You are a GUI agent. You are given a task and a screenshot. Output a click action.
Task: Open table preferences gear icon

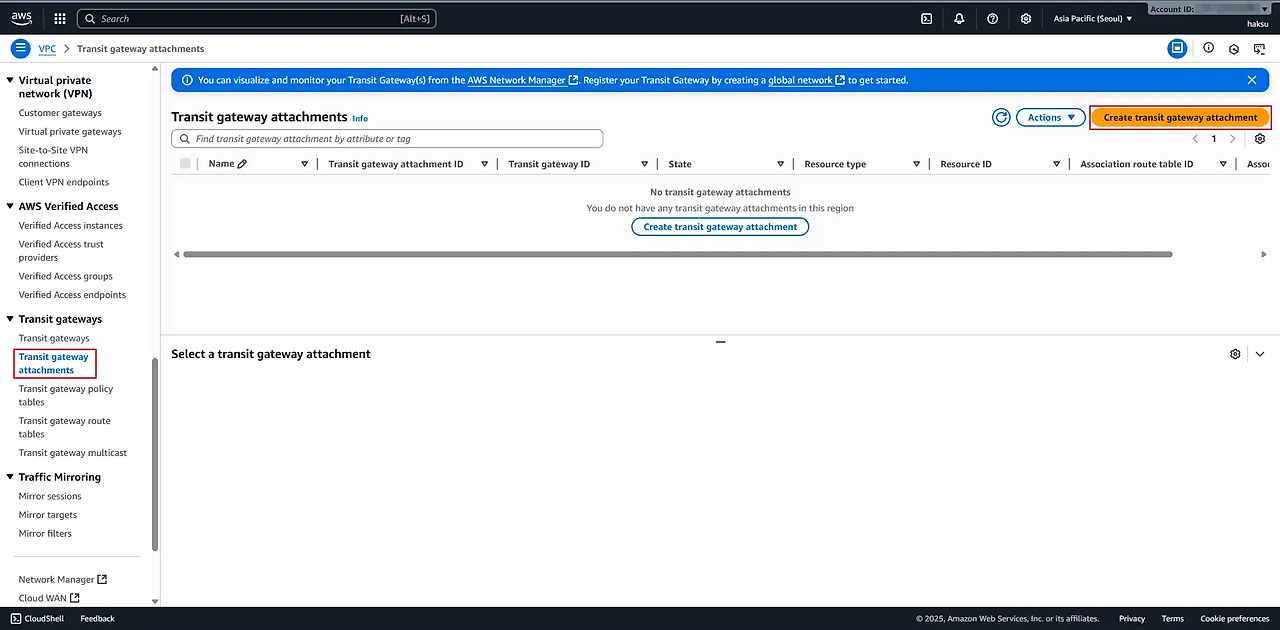tap(1259, 139)
